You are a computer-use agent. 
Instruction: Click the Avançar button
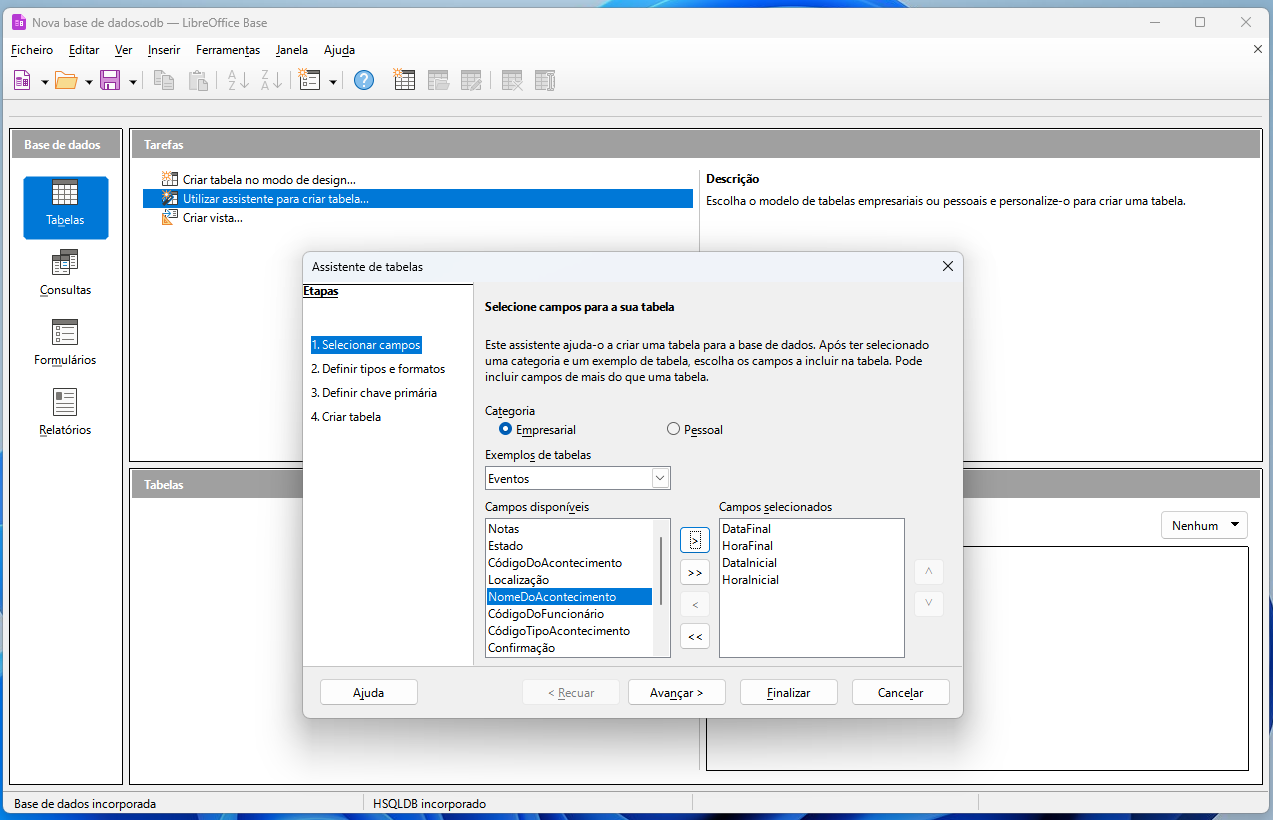pyautogui.click(x=676, y=692)
